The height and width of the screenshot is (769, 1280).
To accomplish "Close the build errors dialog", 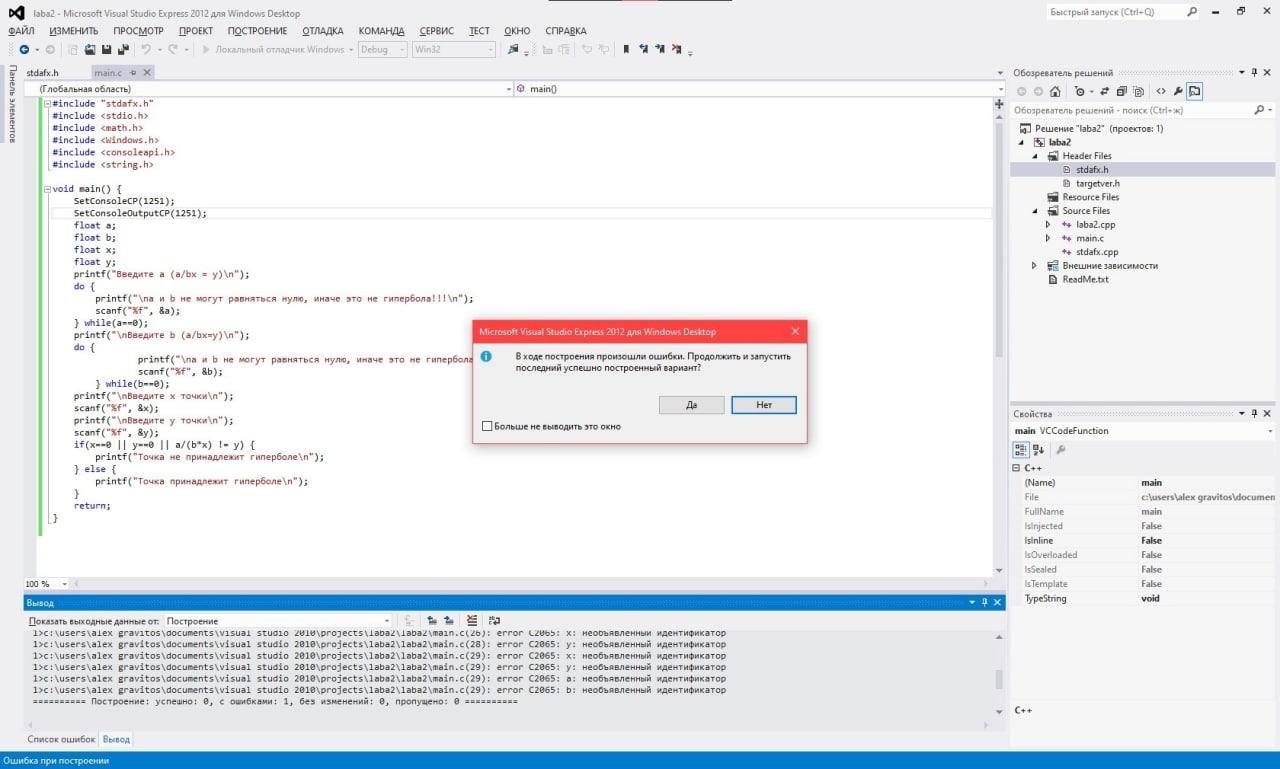I will [x=795, y=331].
